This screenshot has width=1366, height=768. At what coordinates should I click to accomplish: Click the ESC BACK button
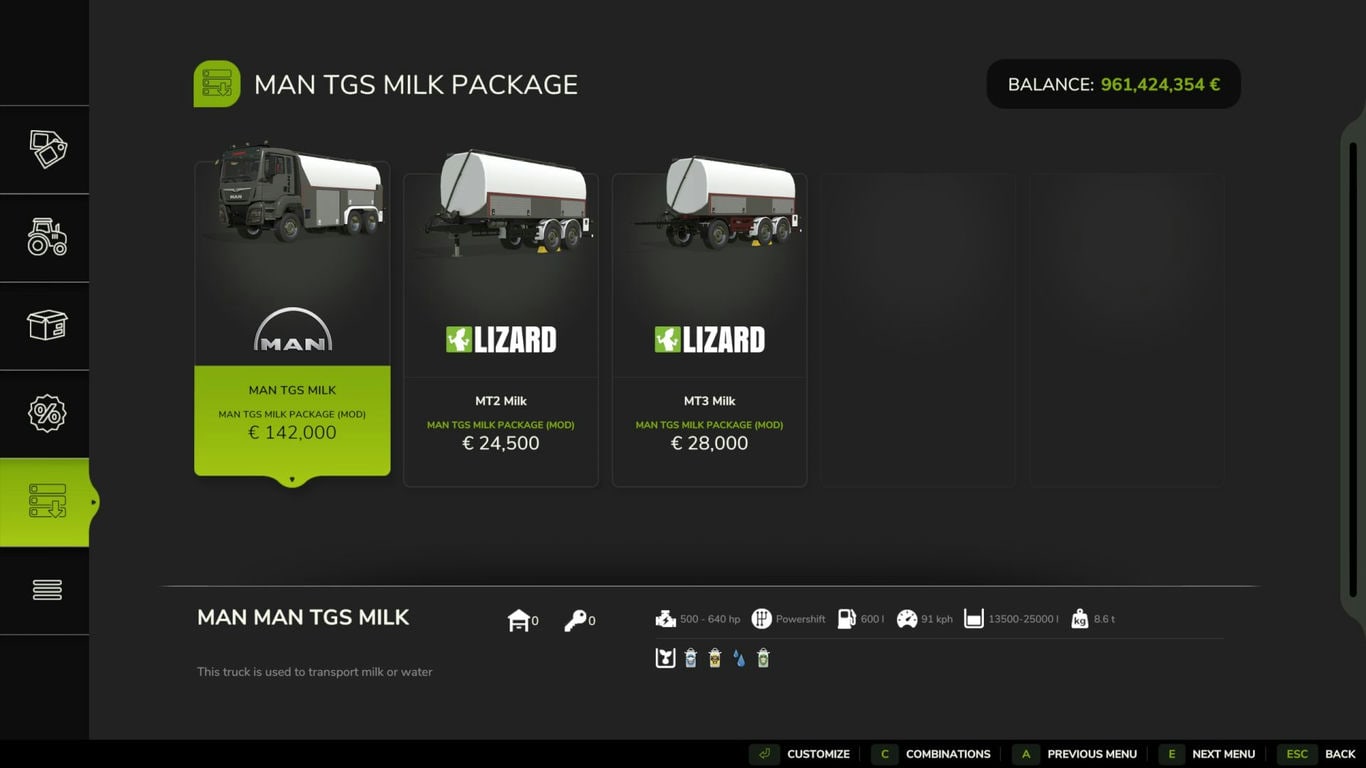click(x=1316, y=754)
